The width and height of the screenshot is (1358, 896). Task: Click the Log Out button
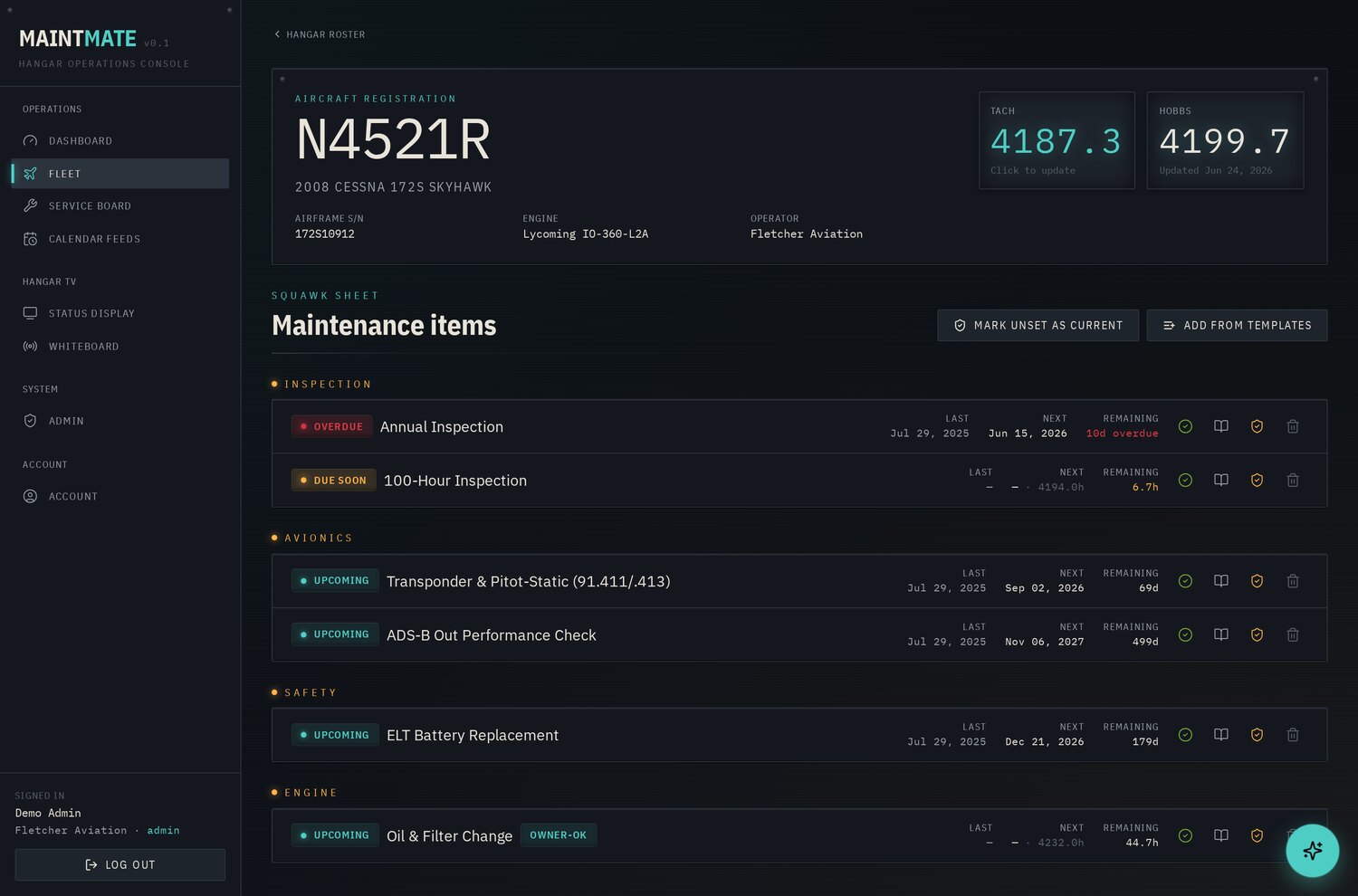(120, 864)
